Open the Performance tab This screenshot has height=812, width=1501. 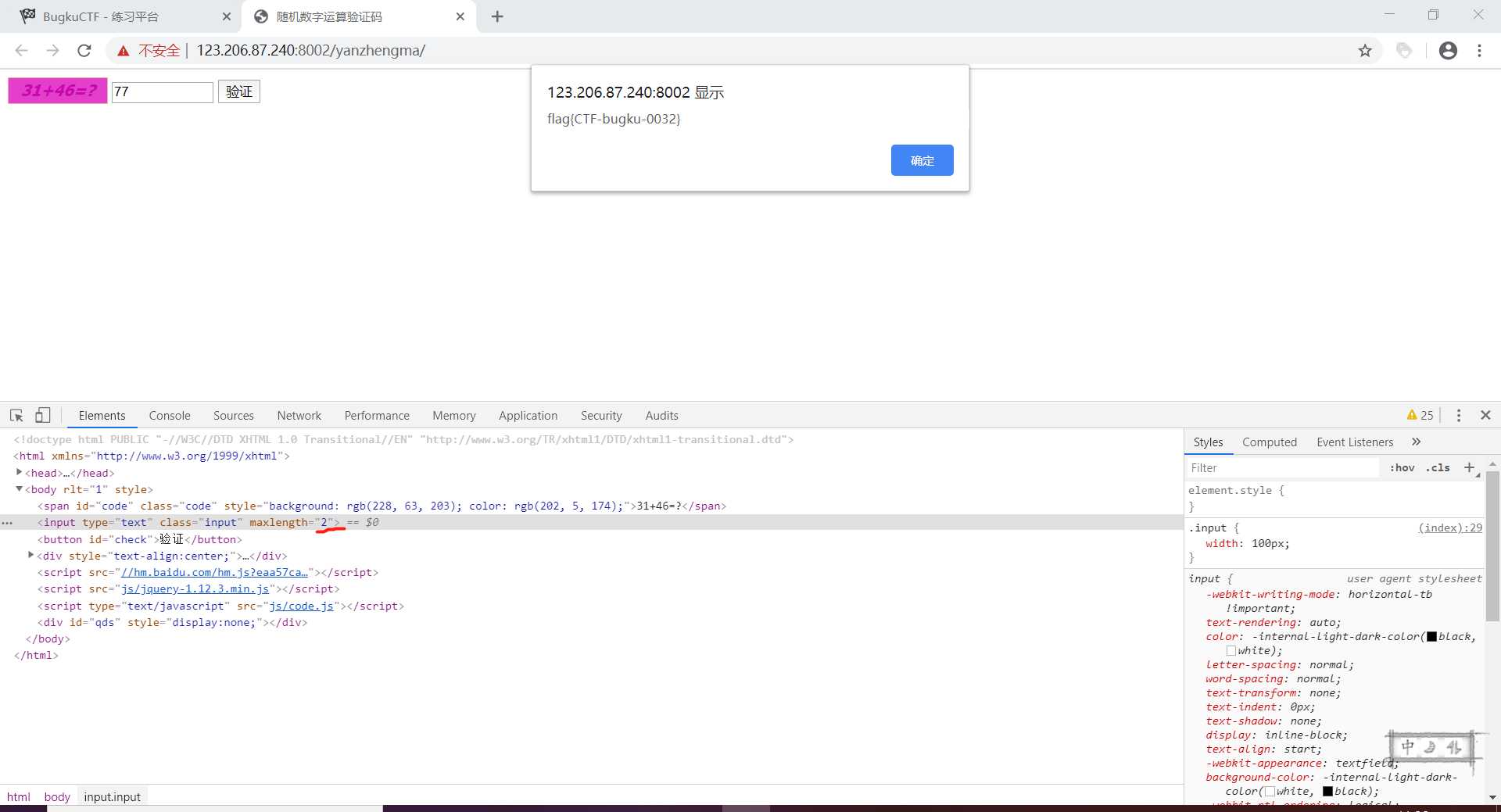(x=377, y=416)
